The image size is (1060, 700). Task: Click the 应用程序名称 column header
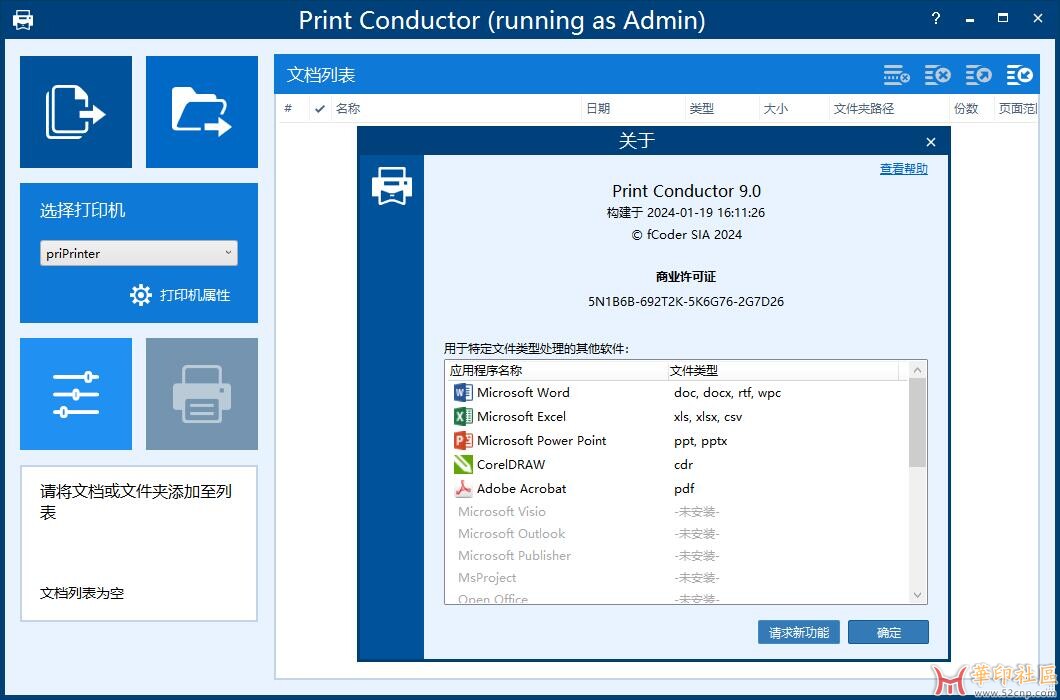(556, 371)
